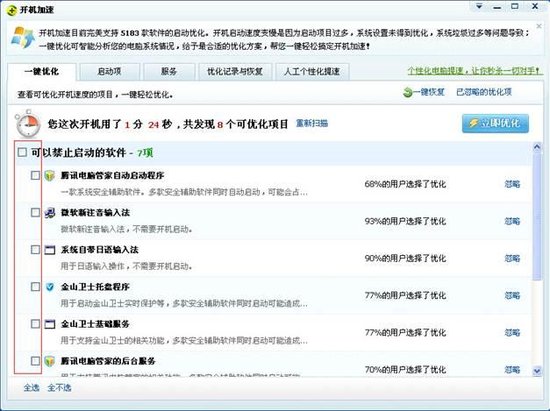
Task: Open the 启动项 tab
Action: 109,72
